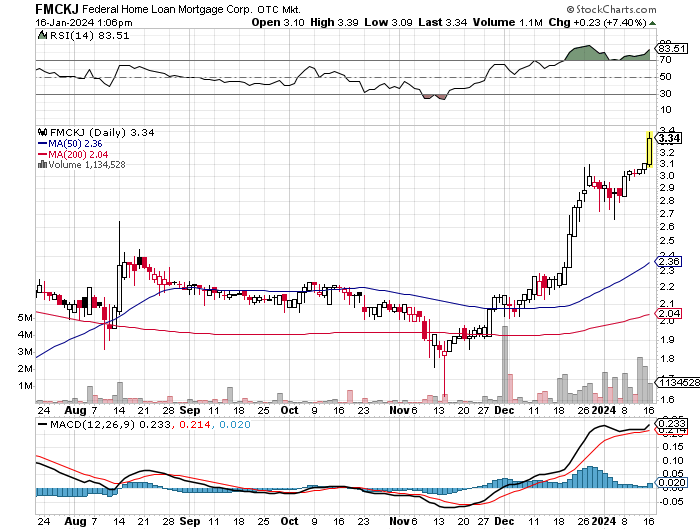Click the 3.34 last price tag
This screenshot has width=700, height=530.
pyautogui.click(x=669, y=138)
